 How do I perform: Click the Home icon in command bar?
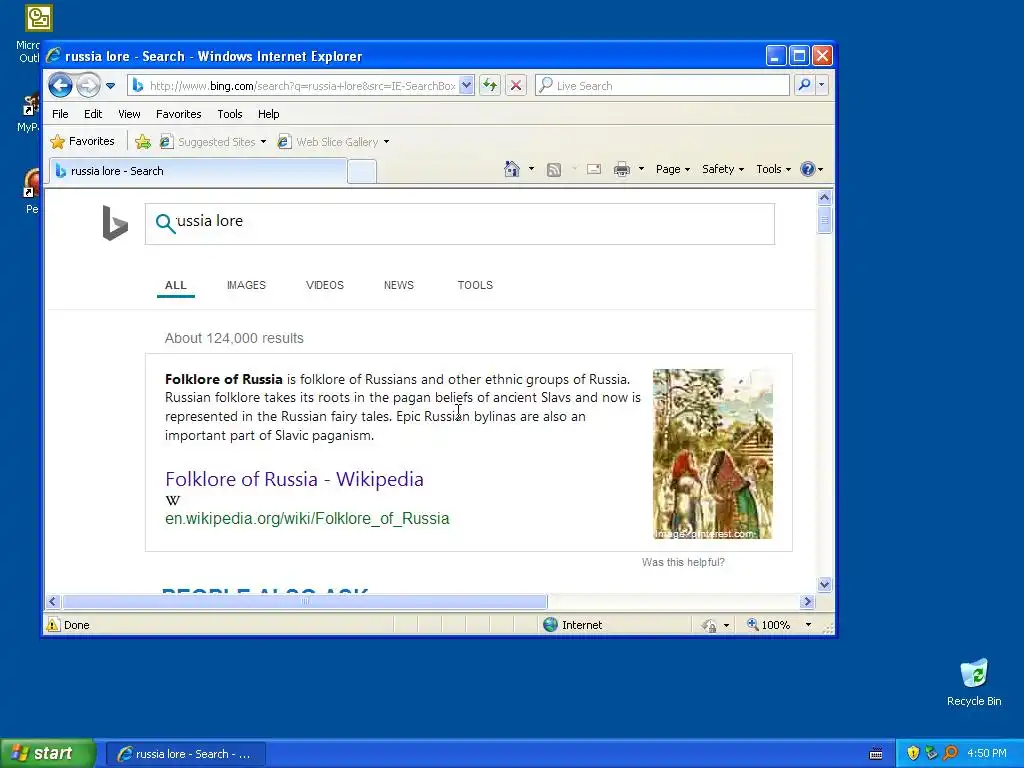pyautogui.click(x=512, y=169)
